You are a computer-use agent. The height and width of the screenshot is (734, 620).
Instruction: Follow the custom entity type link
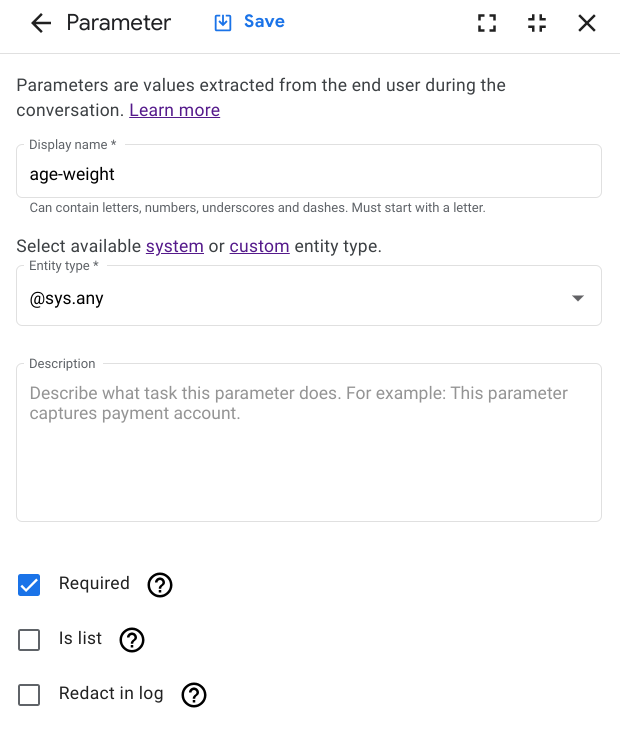(x=259, y=246)
